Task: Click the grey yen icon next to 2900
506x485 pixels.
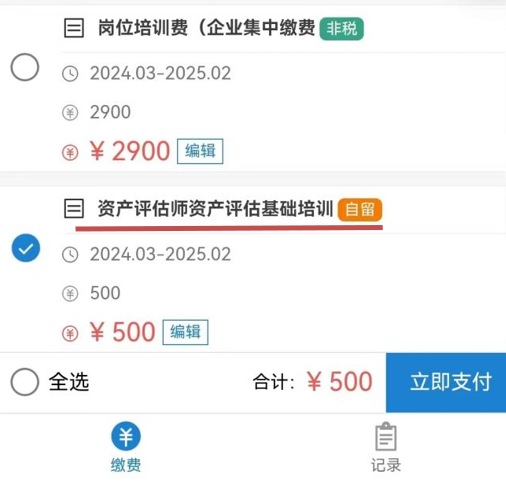Action: [x=70, y=113]
